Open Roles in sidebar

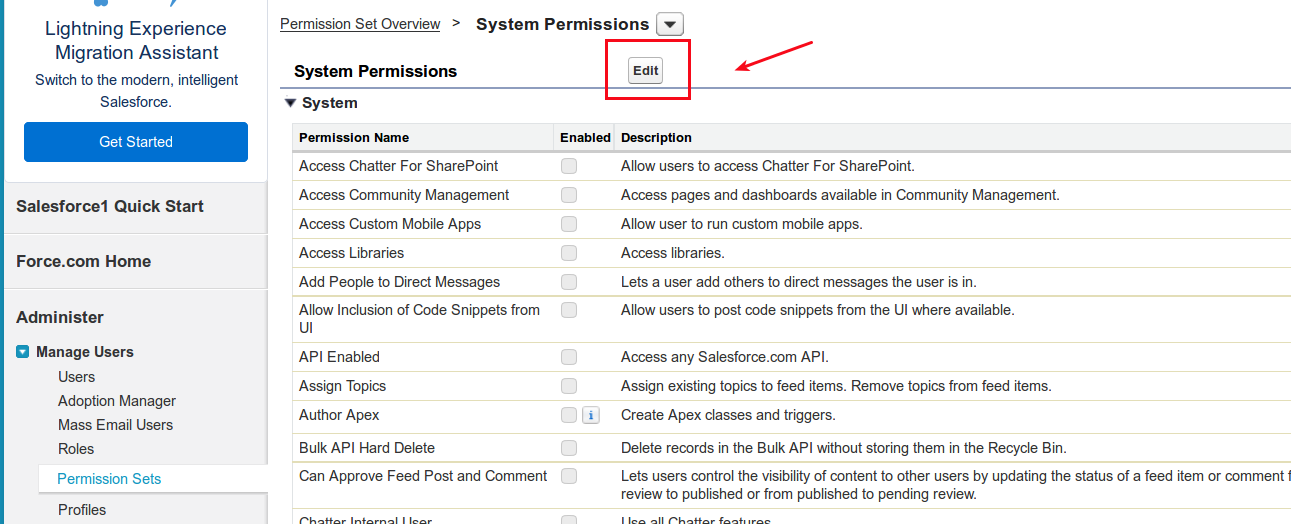pyautogui.click(x=76, y=449)
